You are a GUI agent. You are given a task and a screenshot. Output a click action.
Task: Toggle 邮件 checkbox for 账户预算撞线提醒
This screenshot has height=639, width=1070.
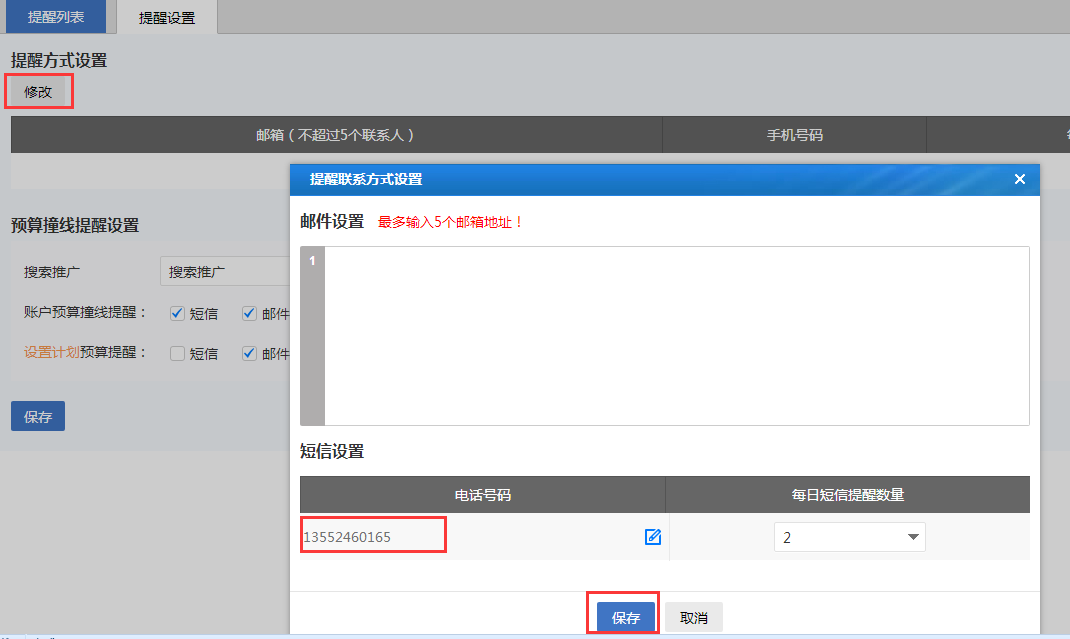(x=250, y=313)
